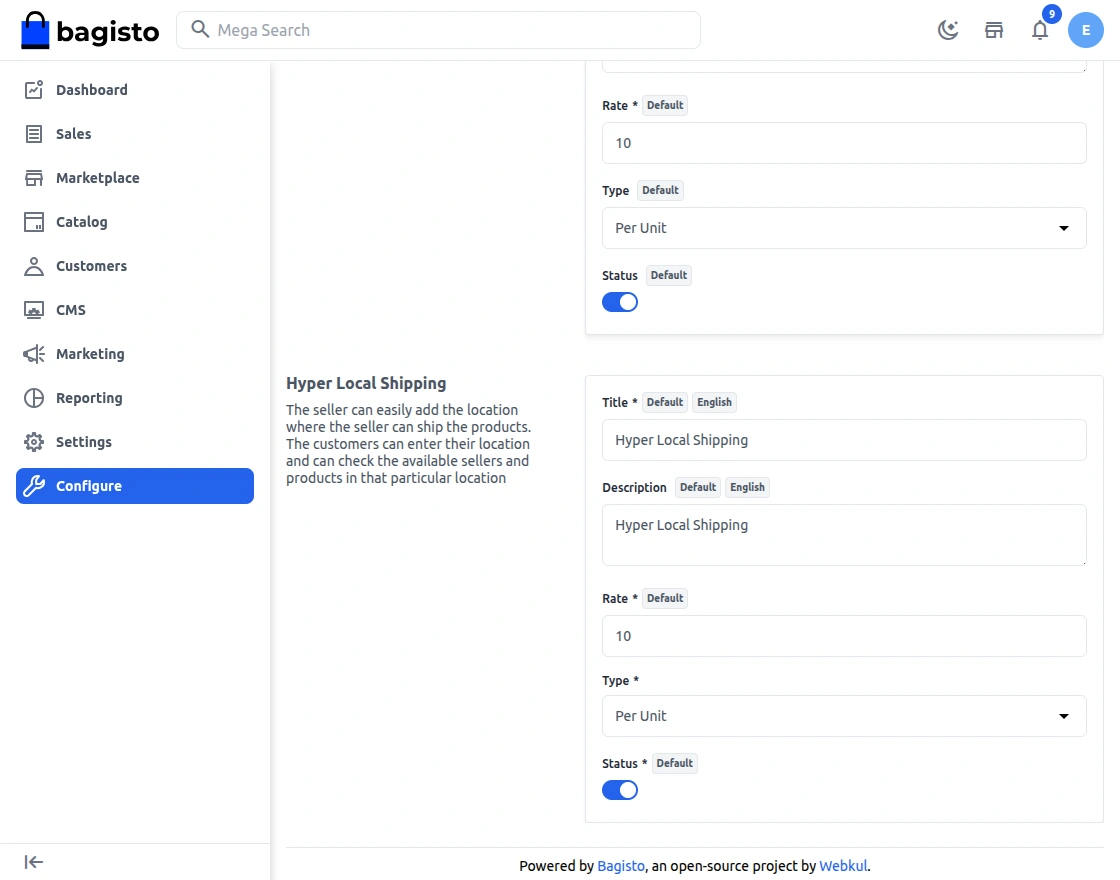The image size is (1120, 880).
Task: Click the storefront visit icon
Action: [993, 30]
